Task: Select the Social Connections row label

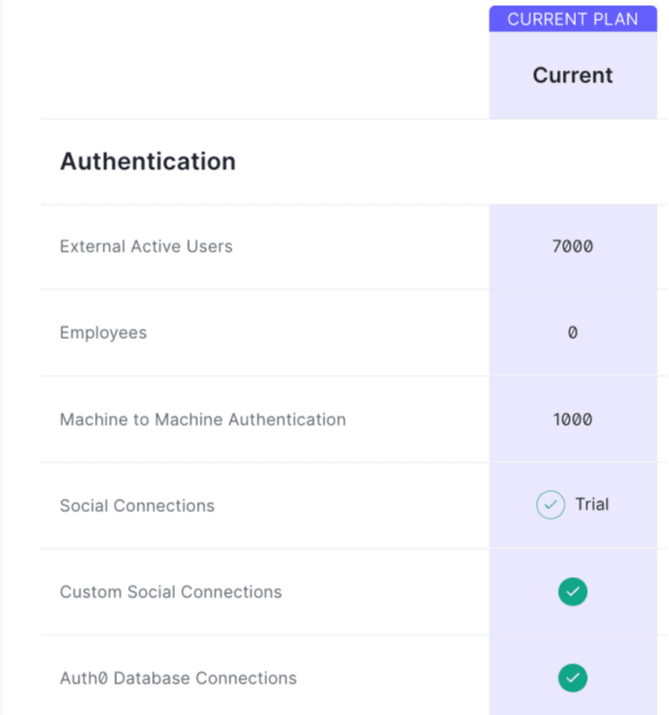Action: 137,506
